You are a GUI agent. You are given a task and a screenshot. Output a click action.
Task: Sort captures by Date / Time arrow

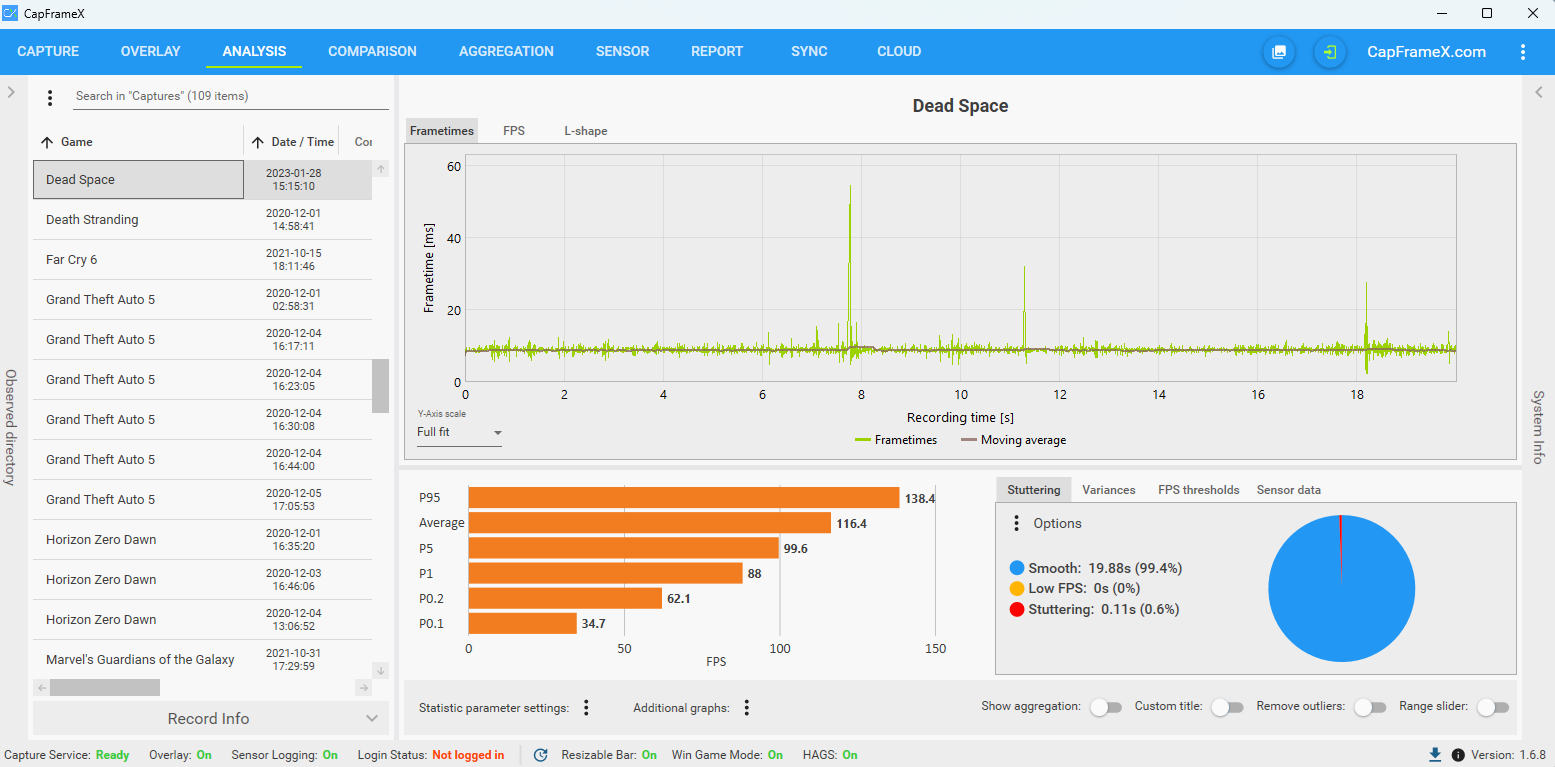(257, 142)
